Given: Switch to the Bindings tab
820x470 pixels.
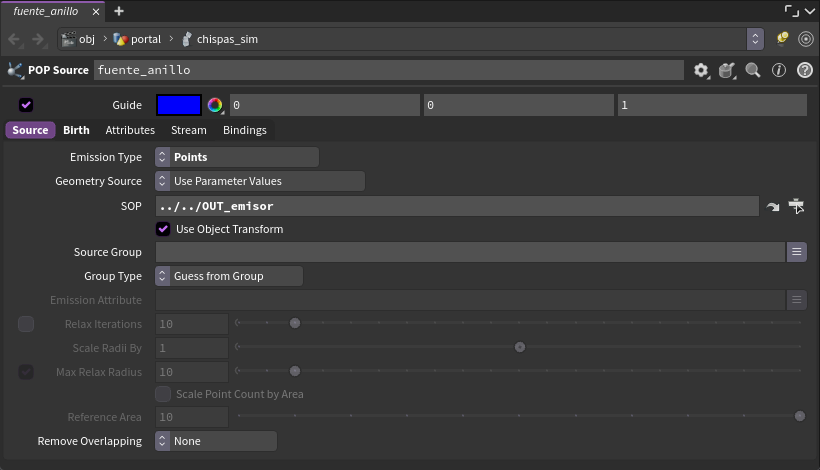Looking at the screenshot, I should click(245, 130).
